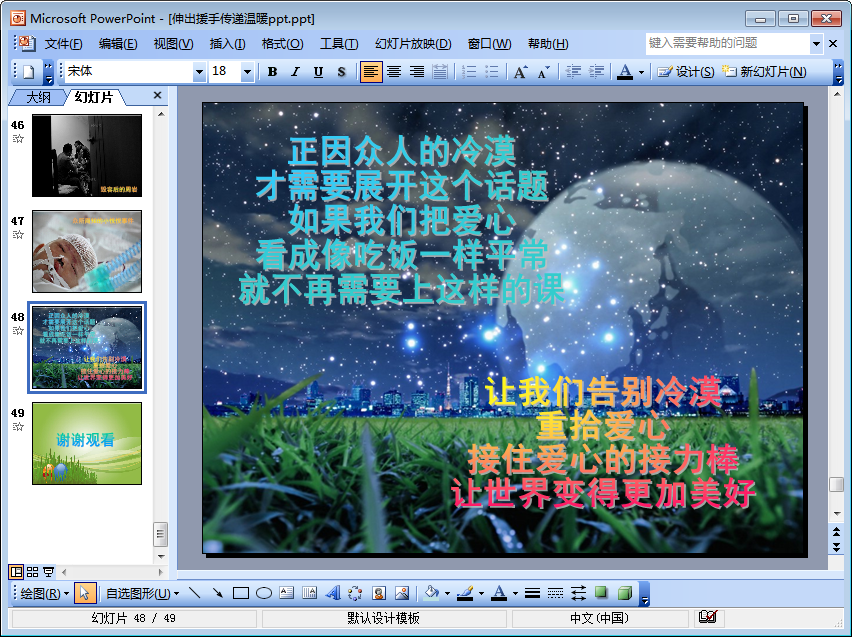This screenshot has height=637, width=852.
Task: Open the 视图(V) menu
Action: [x=173, y=44]
